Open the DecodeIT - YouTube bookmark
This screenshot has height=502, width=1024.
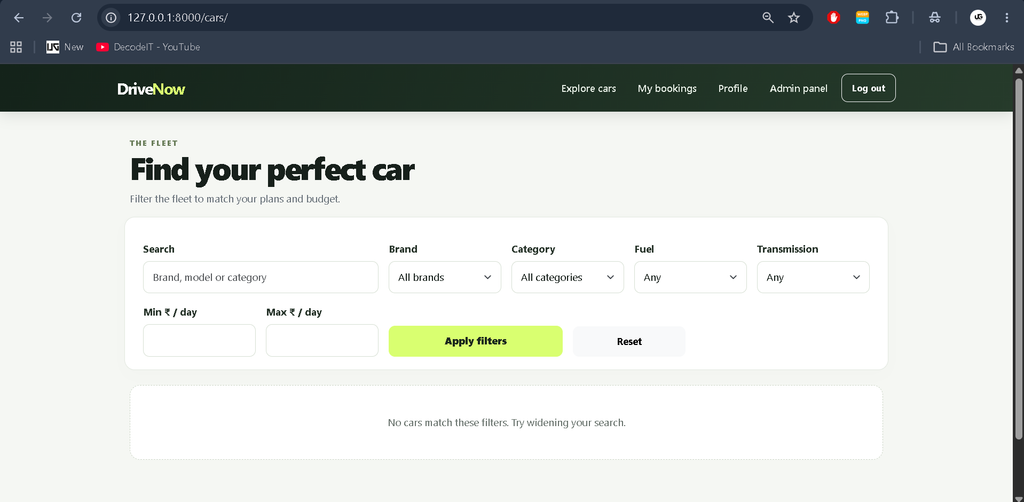tap(148, 47)
